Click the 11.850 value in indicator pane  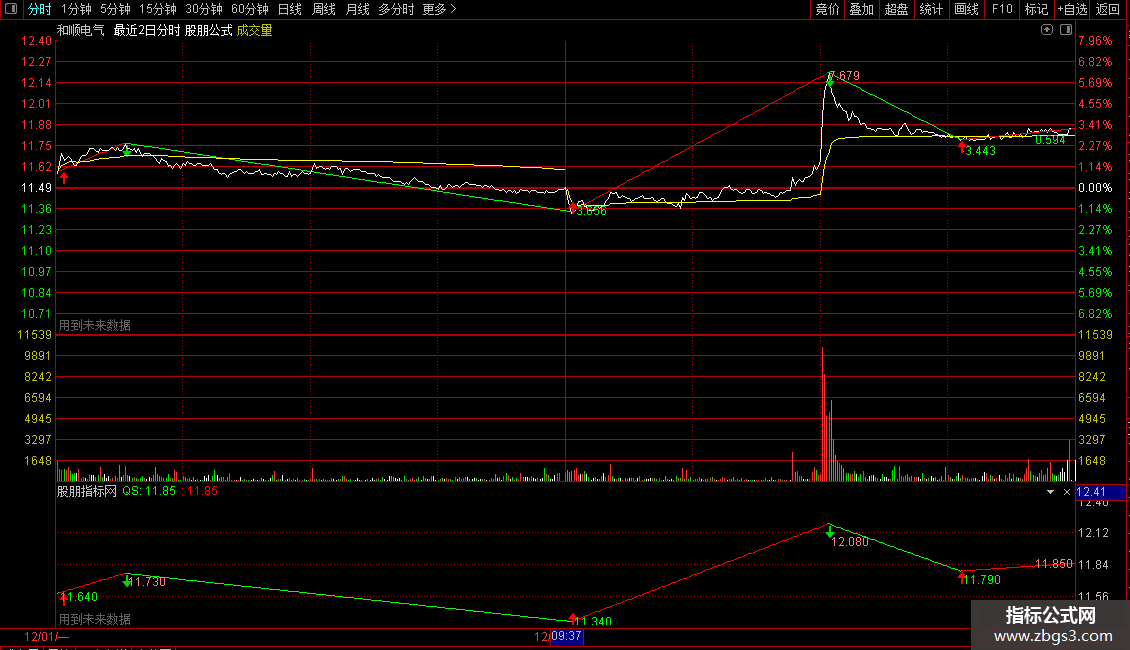click(1054, 564)
